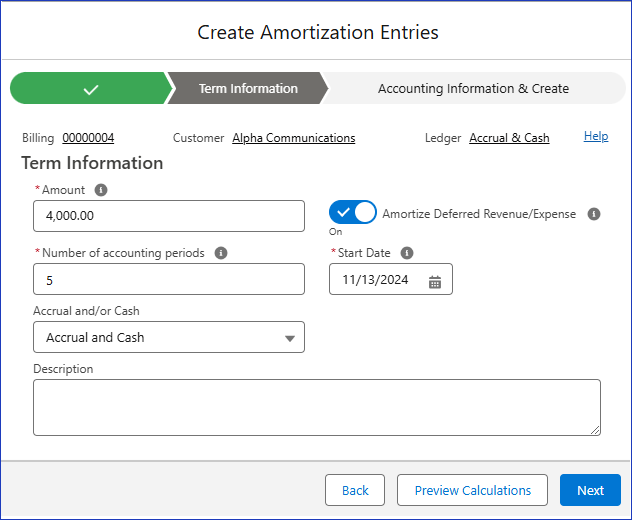Click the completed step checkmark icon

(91, 89)
